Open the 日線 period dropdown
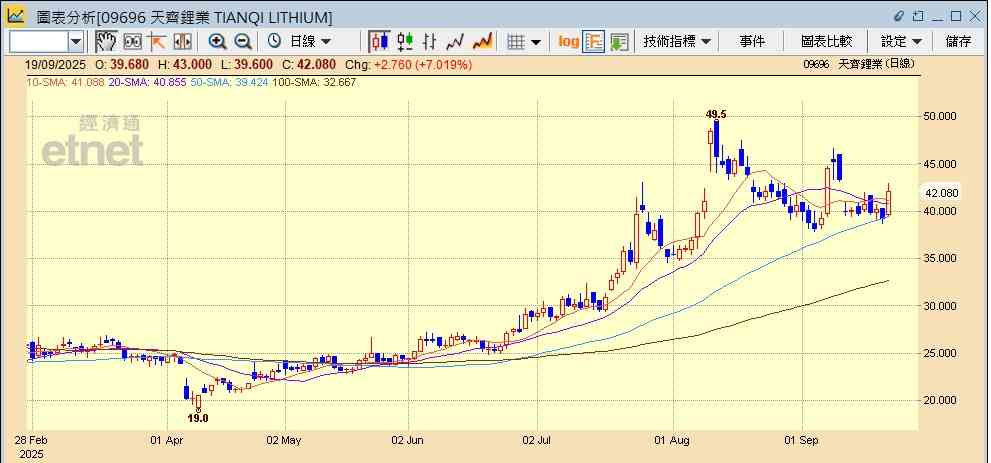This screenshot has width=991, height=463. click(310, 42)
